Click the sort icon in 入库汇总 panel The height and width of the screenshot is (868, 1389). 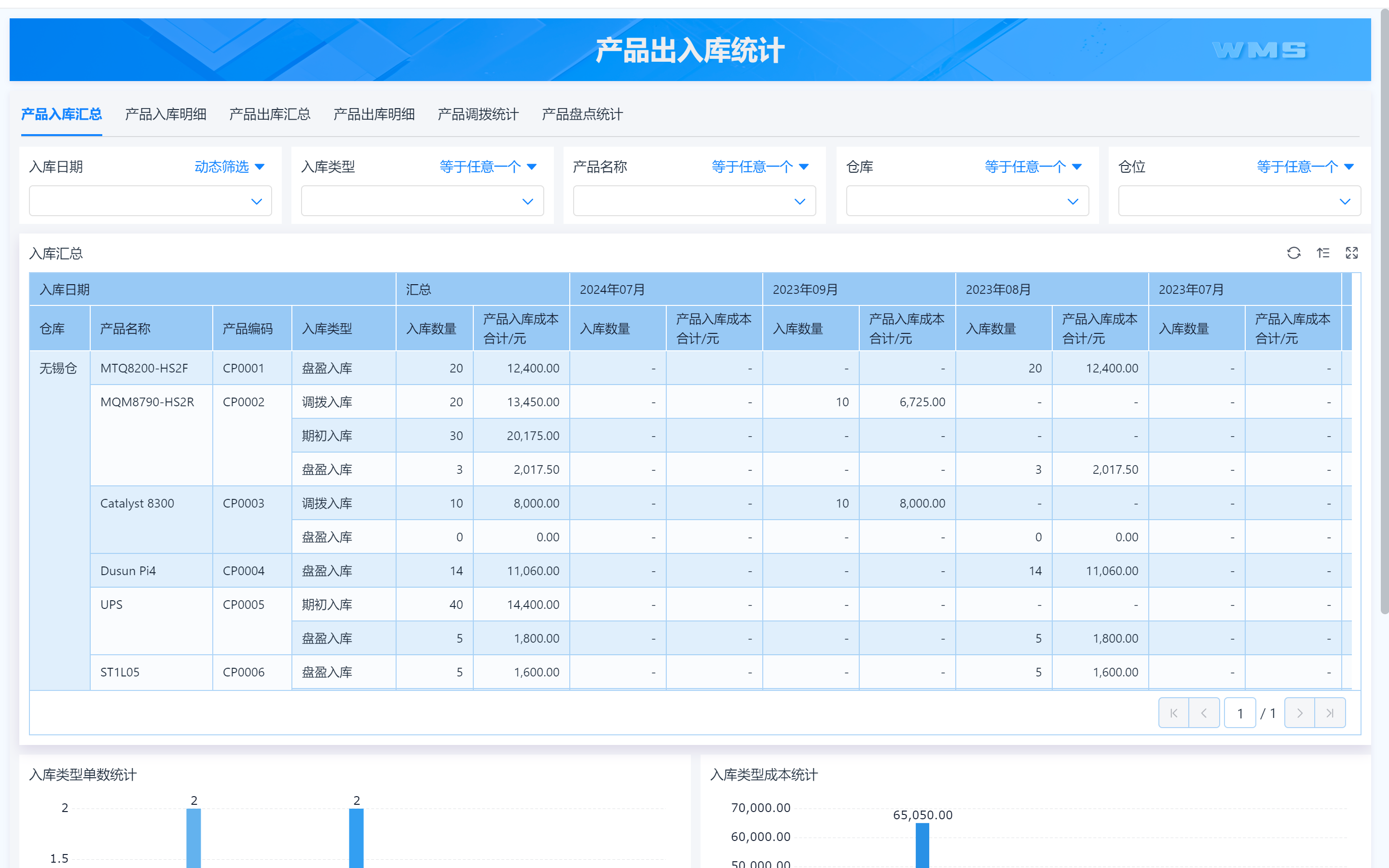click(x=1323, y=253)
